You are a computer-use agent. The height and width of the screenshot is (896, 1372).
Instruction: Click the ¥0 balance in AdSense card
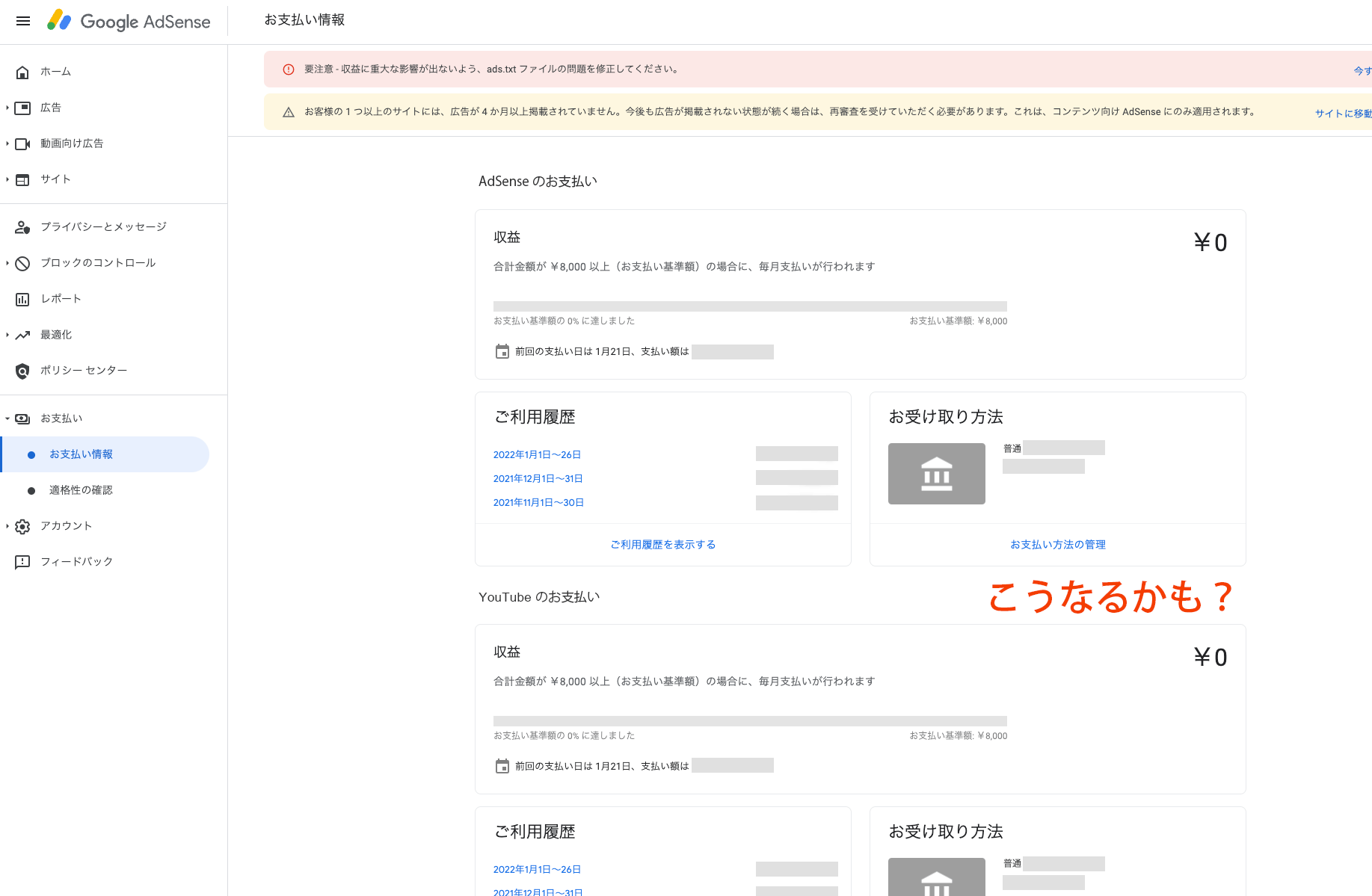[x=1211, y=243]
